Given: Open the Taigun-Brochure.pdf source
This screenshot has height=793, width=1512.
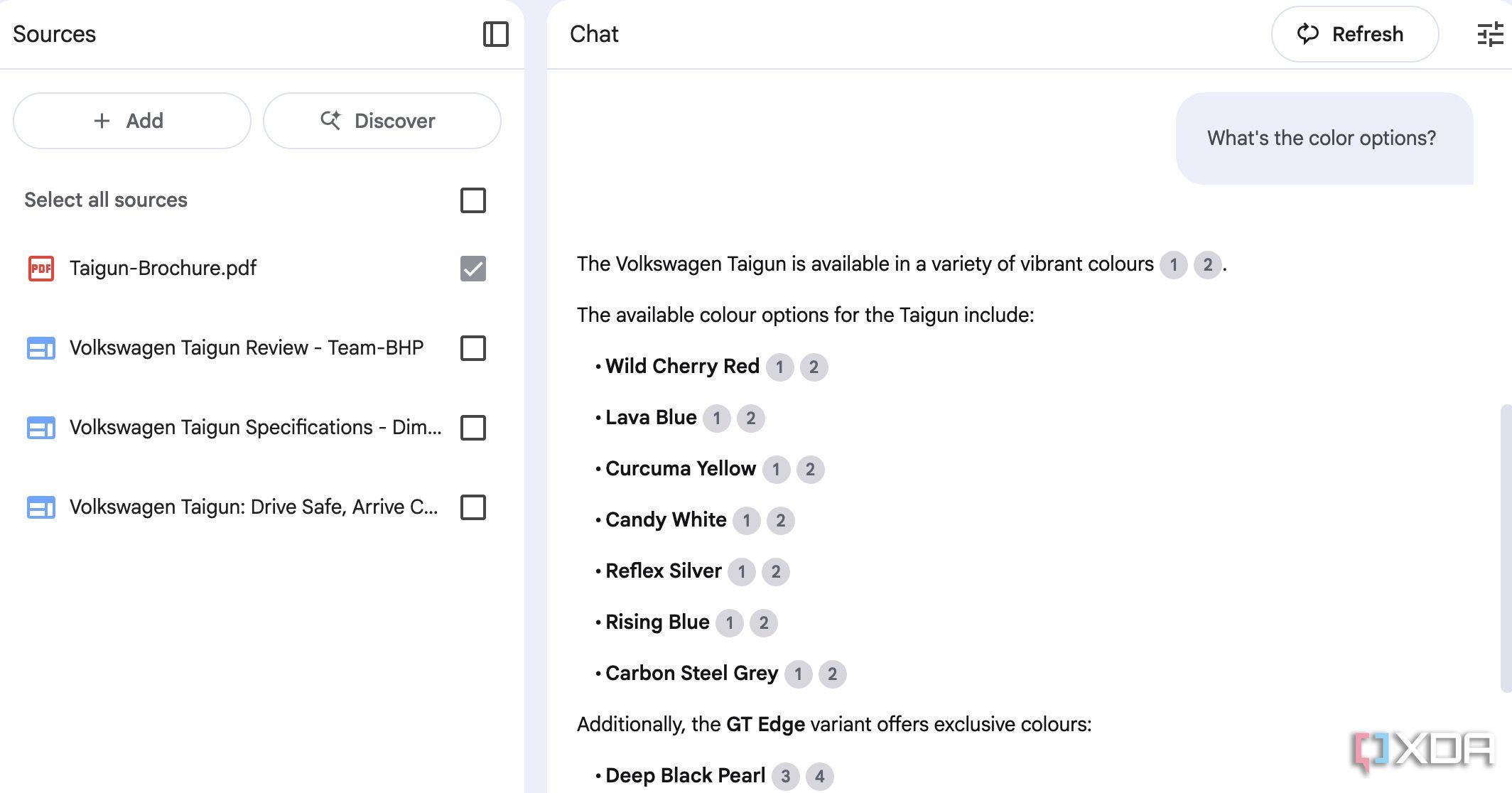Looking at the screenshot, I should pyautogui.click(x=163, y=268).
